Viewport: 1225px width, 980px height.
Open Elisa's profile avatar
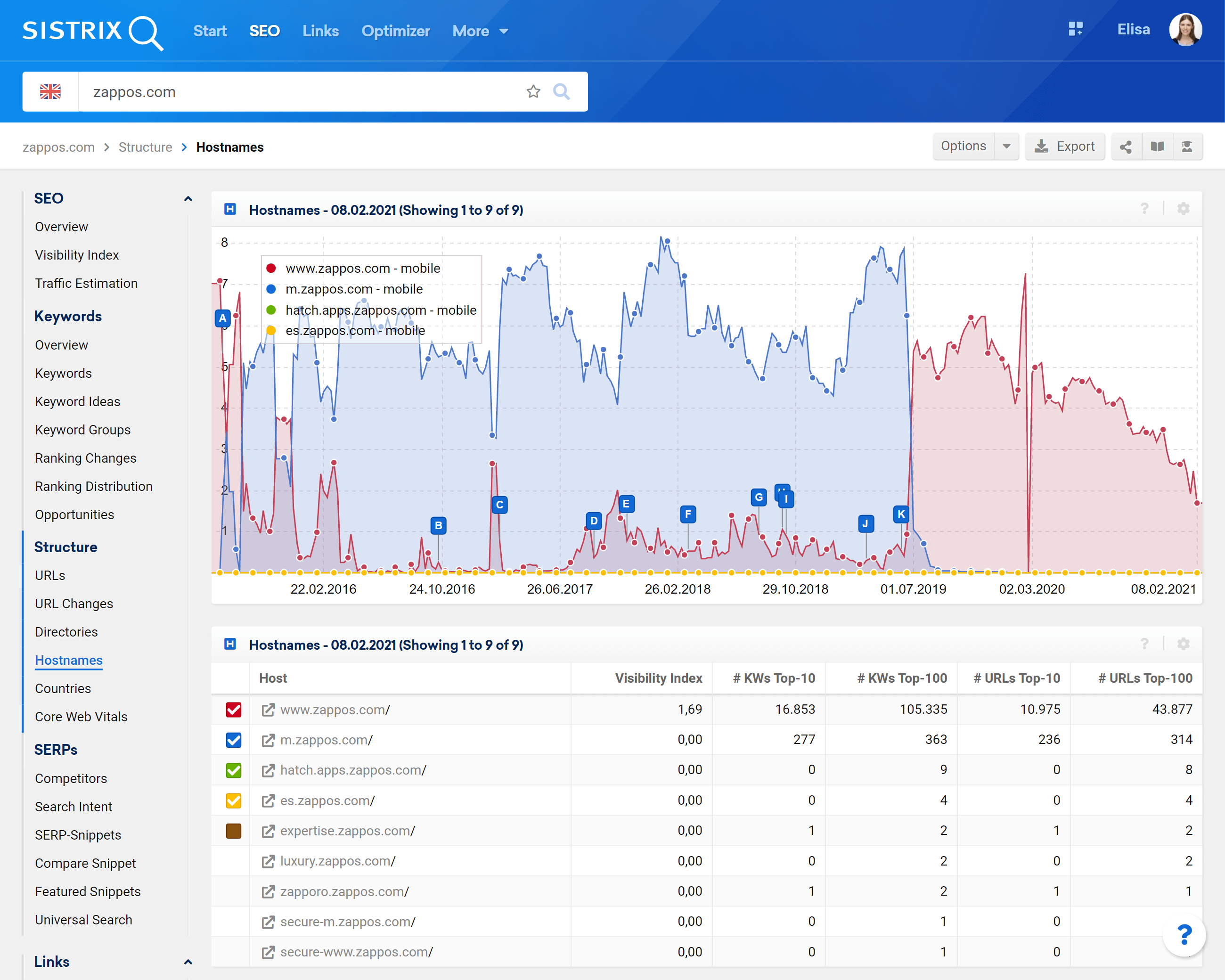click(1185, 30)
